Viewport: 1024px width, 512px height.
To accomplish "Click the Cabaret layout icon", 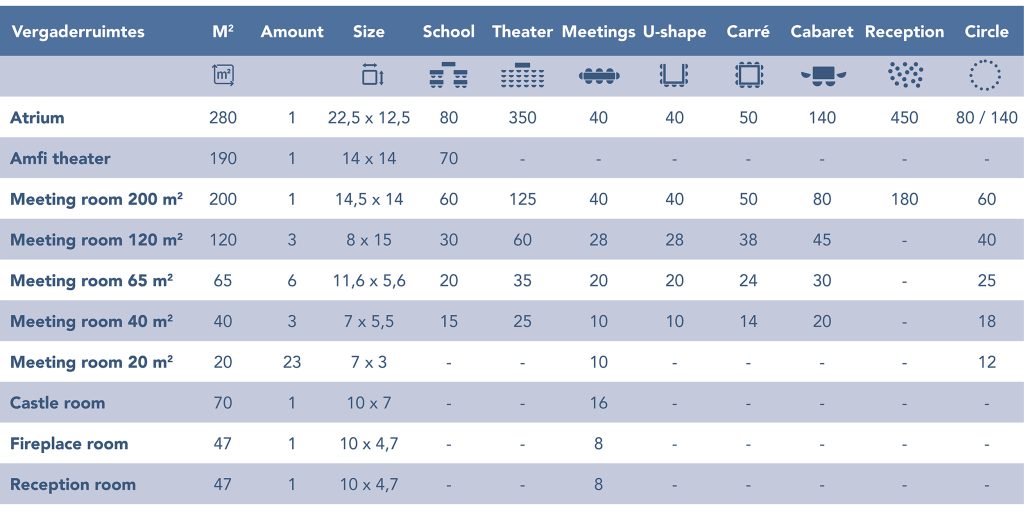I will [x=823, y=75].
